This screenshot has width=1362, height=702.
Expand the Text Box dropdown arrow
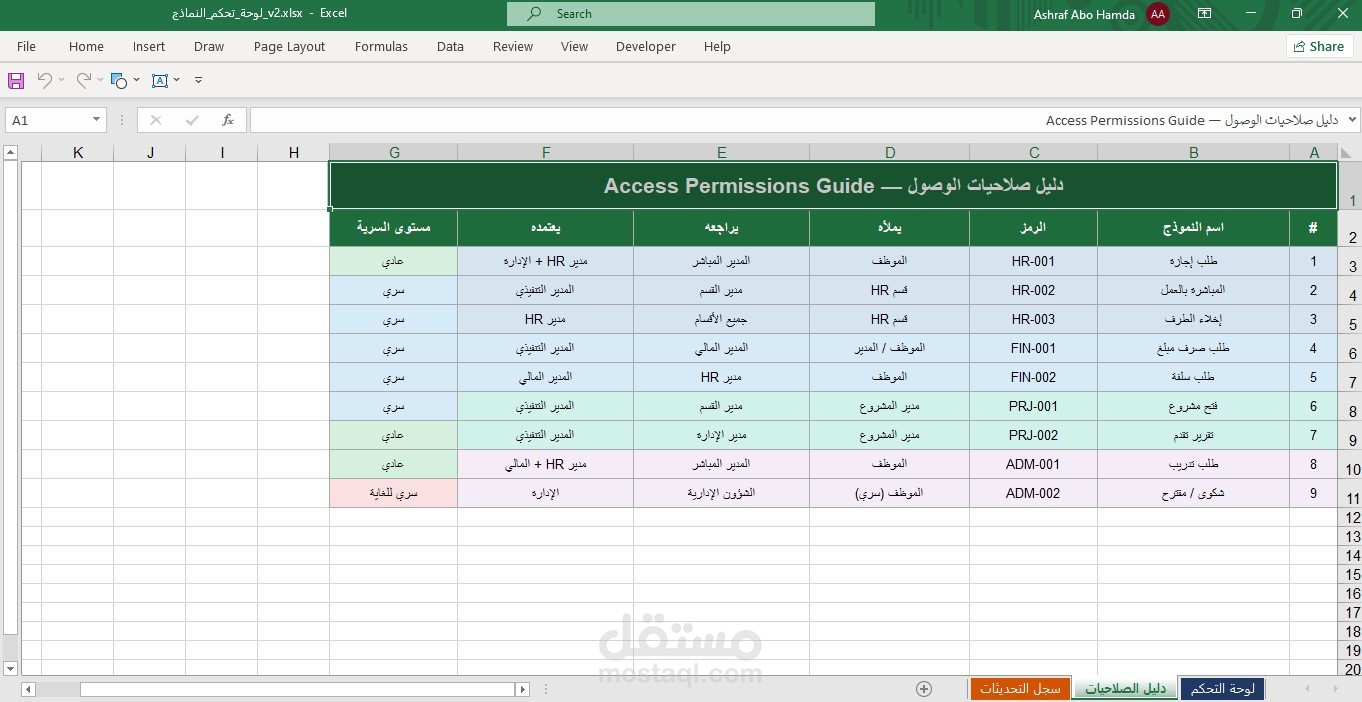coord(177,80)
